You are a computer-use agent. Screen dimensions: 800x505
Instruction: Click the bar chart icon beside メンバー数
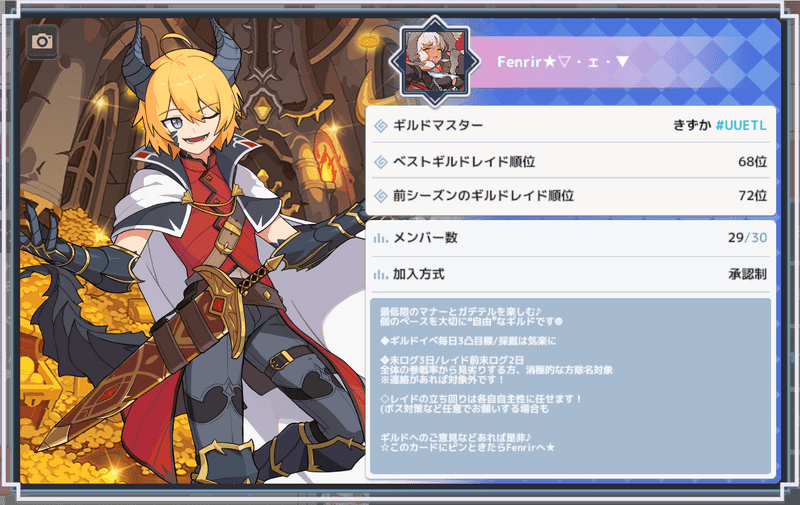381,238
